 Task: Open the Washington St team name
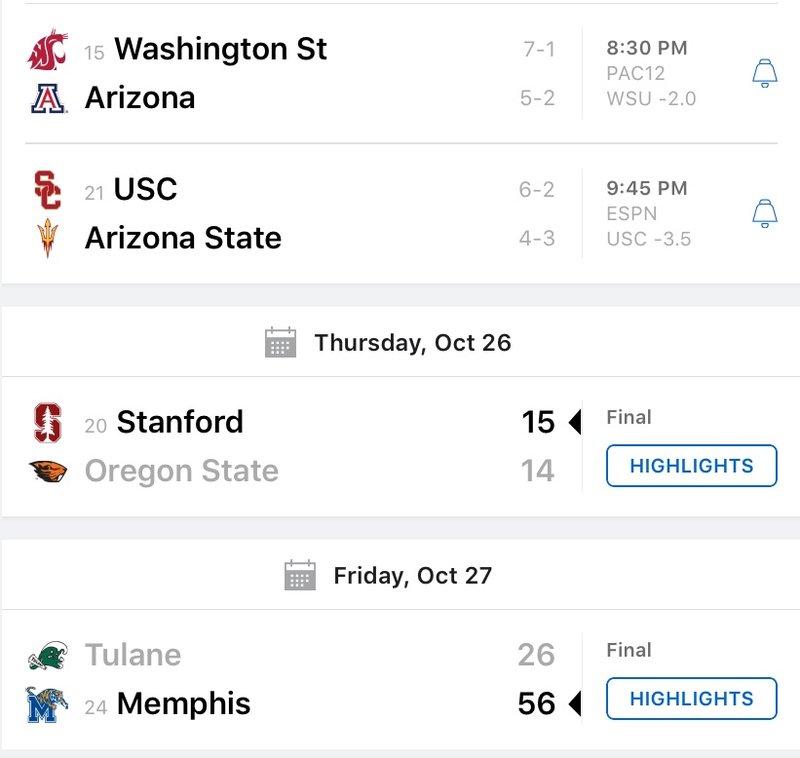coord(220,49)
